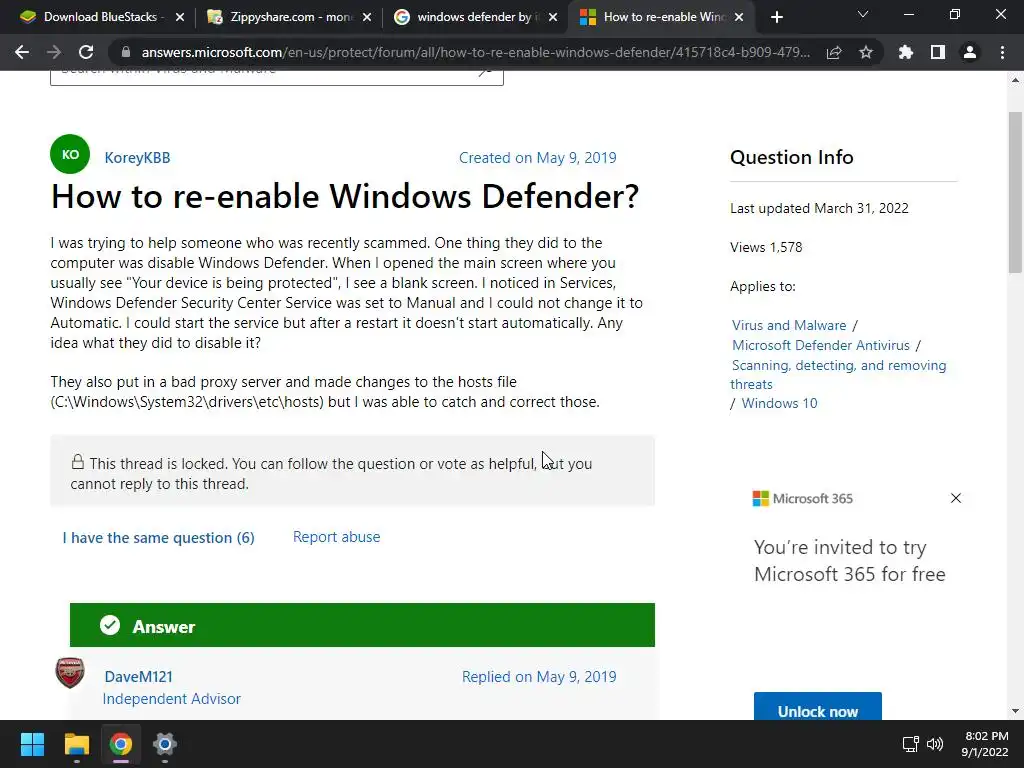The image size is (1024, 768).
Task: Click the URL address bar
Action: pos(475,52)
